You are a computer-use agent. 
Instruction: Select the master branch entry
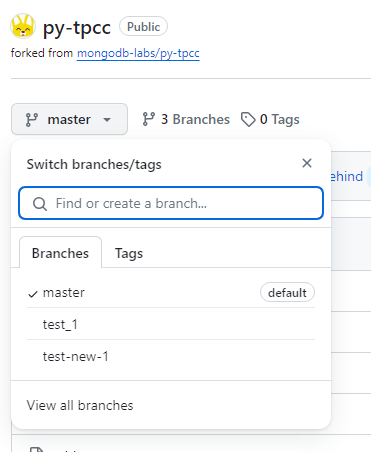(x=171, y=293)
